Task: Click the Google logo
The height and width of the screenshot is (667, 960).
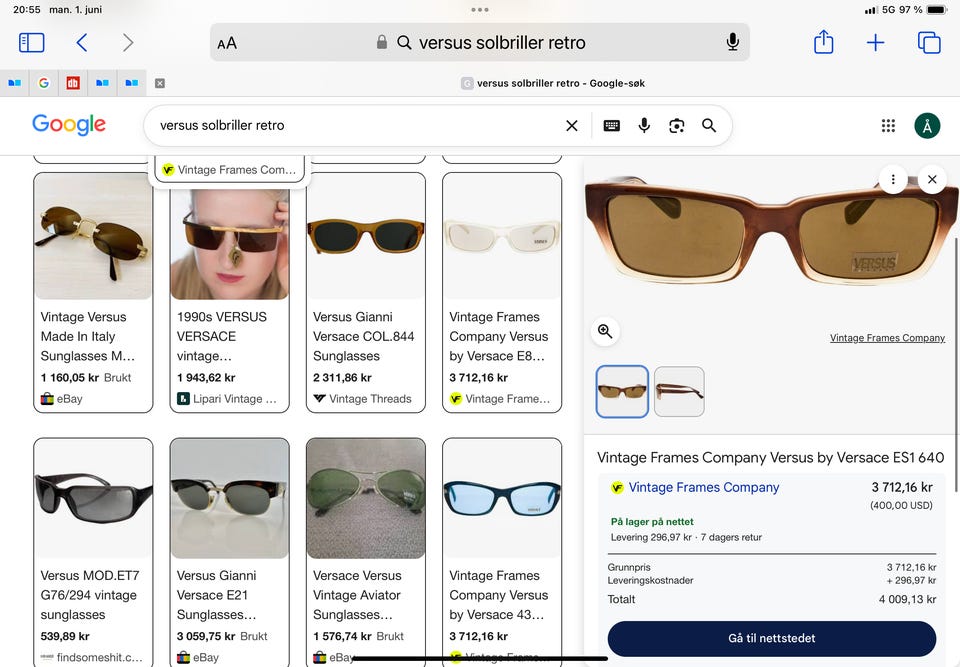Action: click(69, 124)
